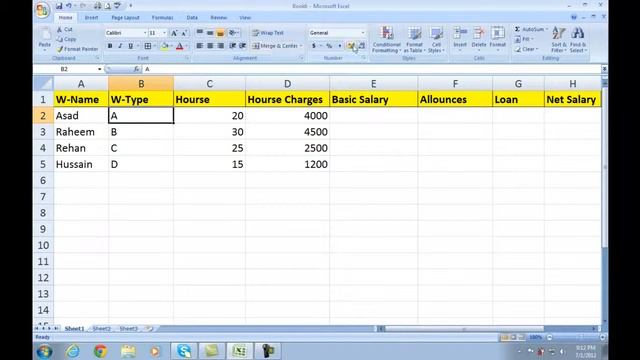Open Conditional Formatting
The image size is (640, 360).
(x=387, y=40)
